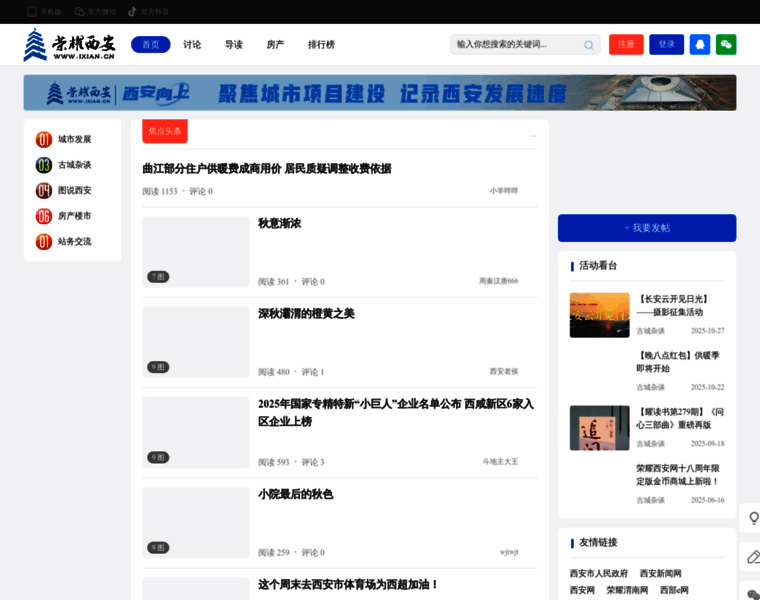Image resolution: width=760 pixels, height=600 pixels.
Task: Open the QQ login icon
Action: point(700,45)
